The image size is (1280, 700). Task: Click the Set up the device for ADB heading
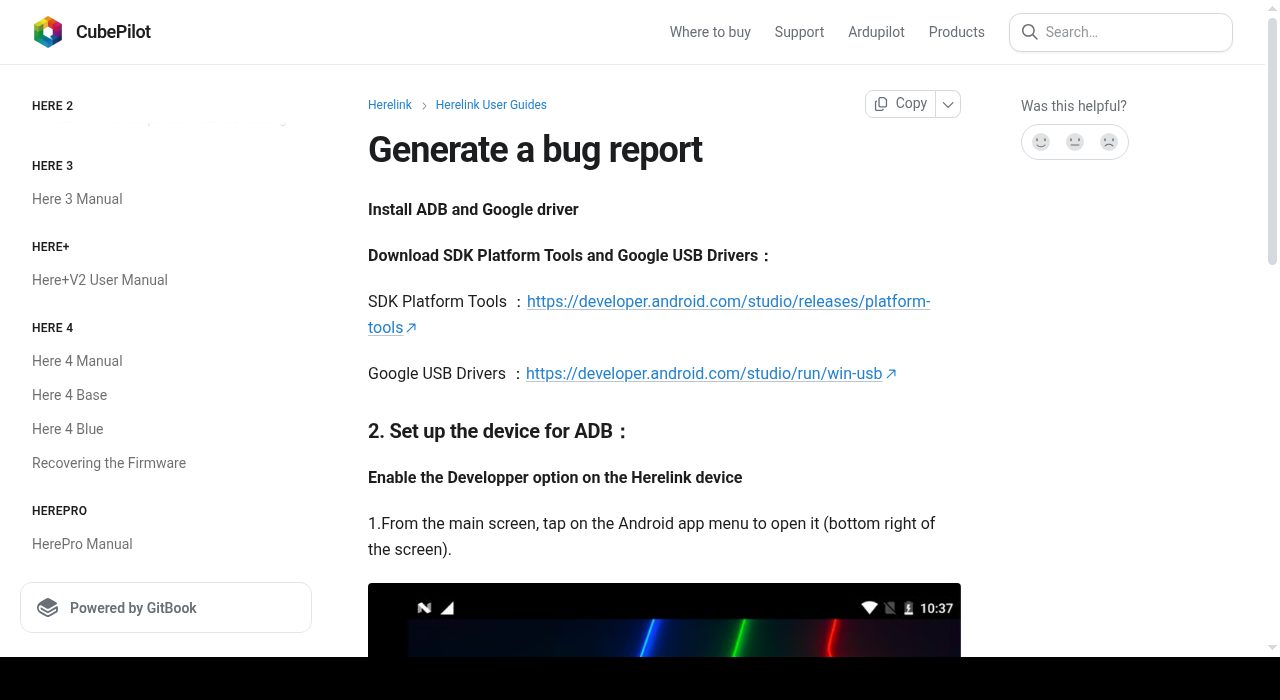(x=498, y=432)
